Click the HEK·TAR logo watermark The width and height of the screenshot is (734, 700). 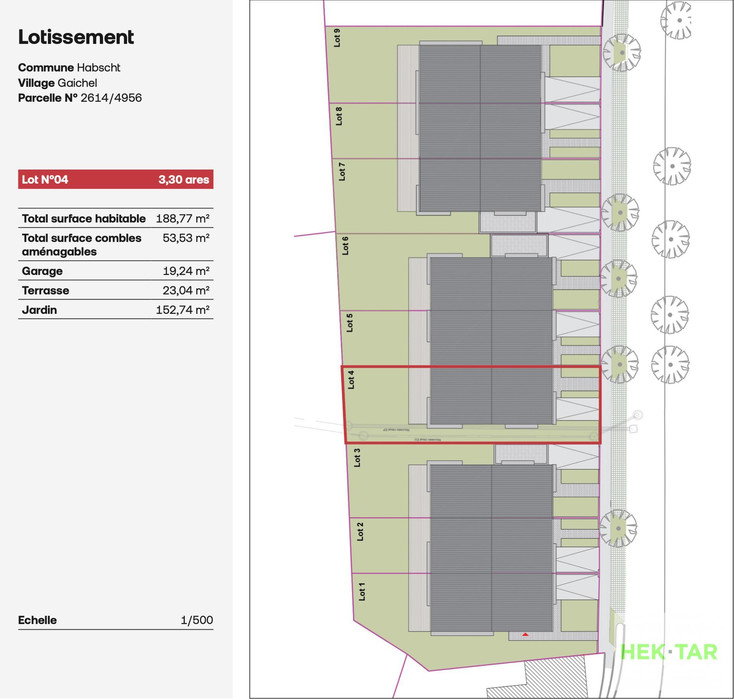point(669,651)
